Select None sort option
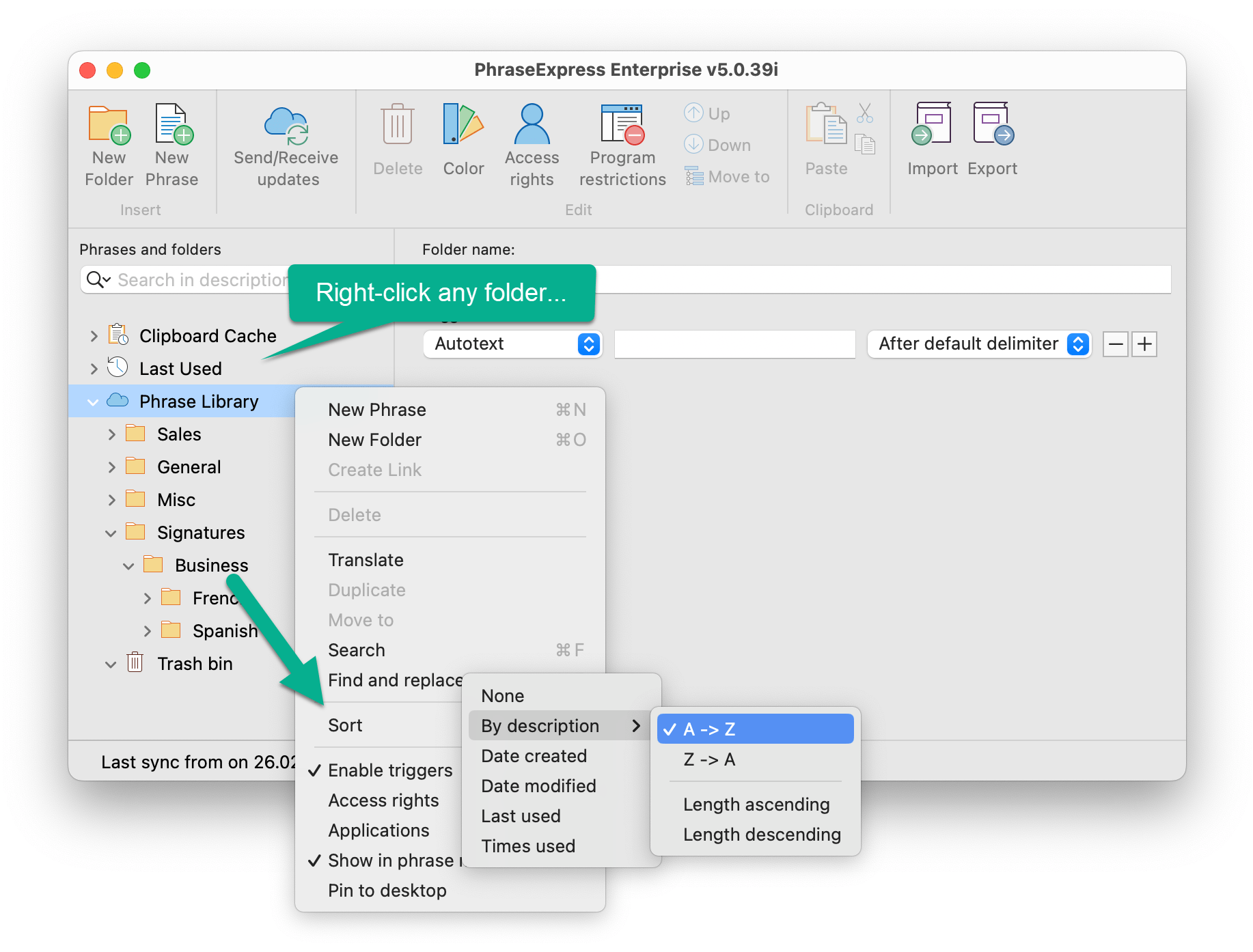1253x952 pixels. (x=560, y=696)
